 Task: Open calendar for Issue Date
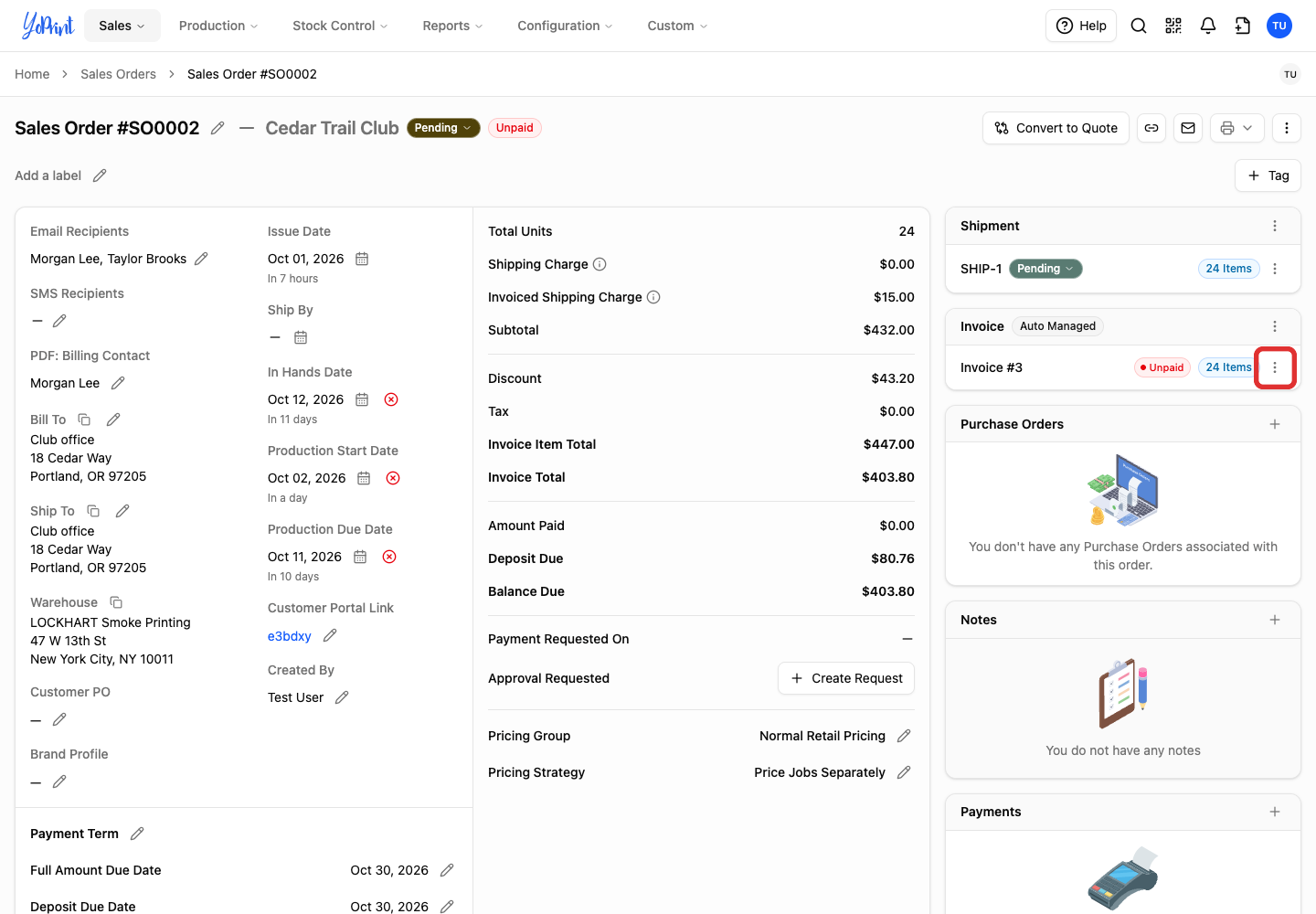coord(362,259)
